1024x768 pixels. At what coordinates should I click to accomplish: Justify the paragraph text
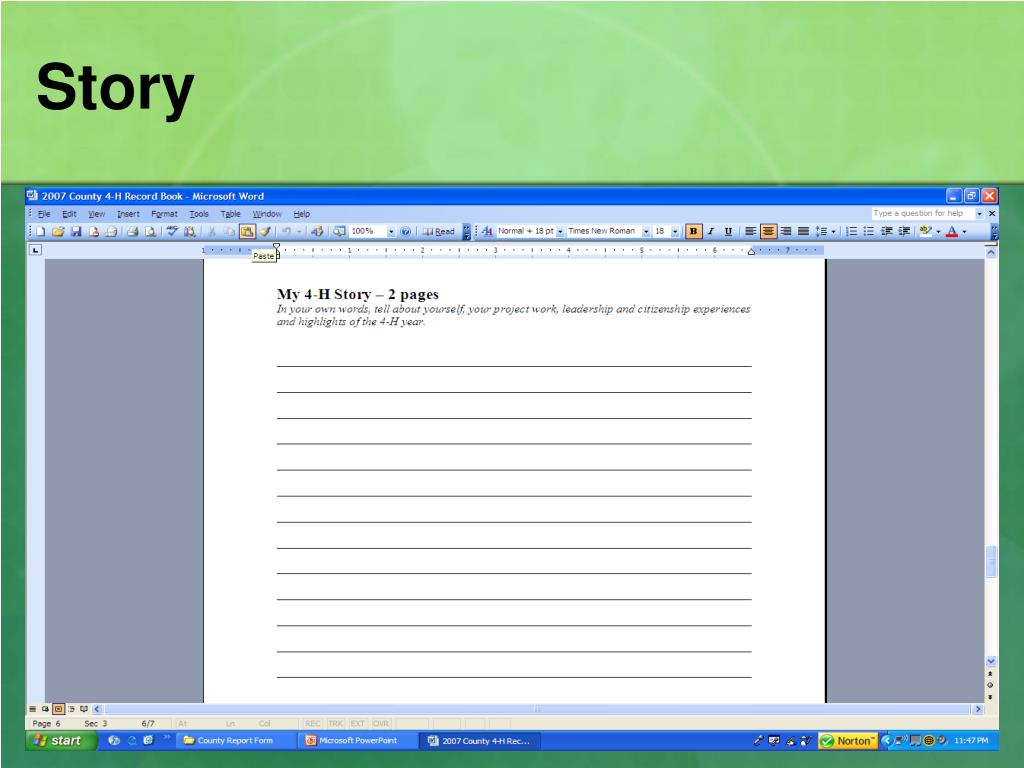pyautogui.click(x=803, y=231)
